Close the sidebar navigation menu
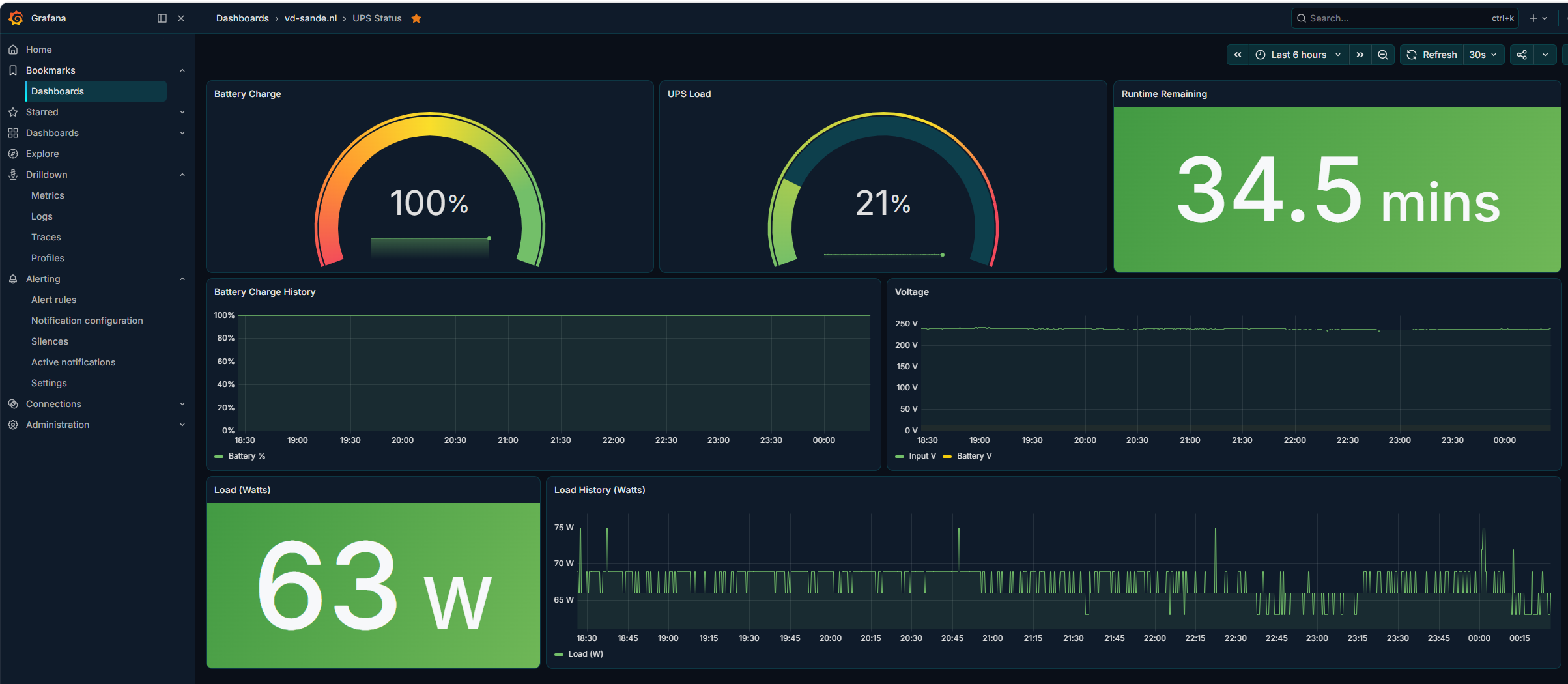 coord(181,18)
